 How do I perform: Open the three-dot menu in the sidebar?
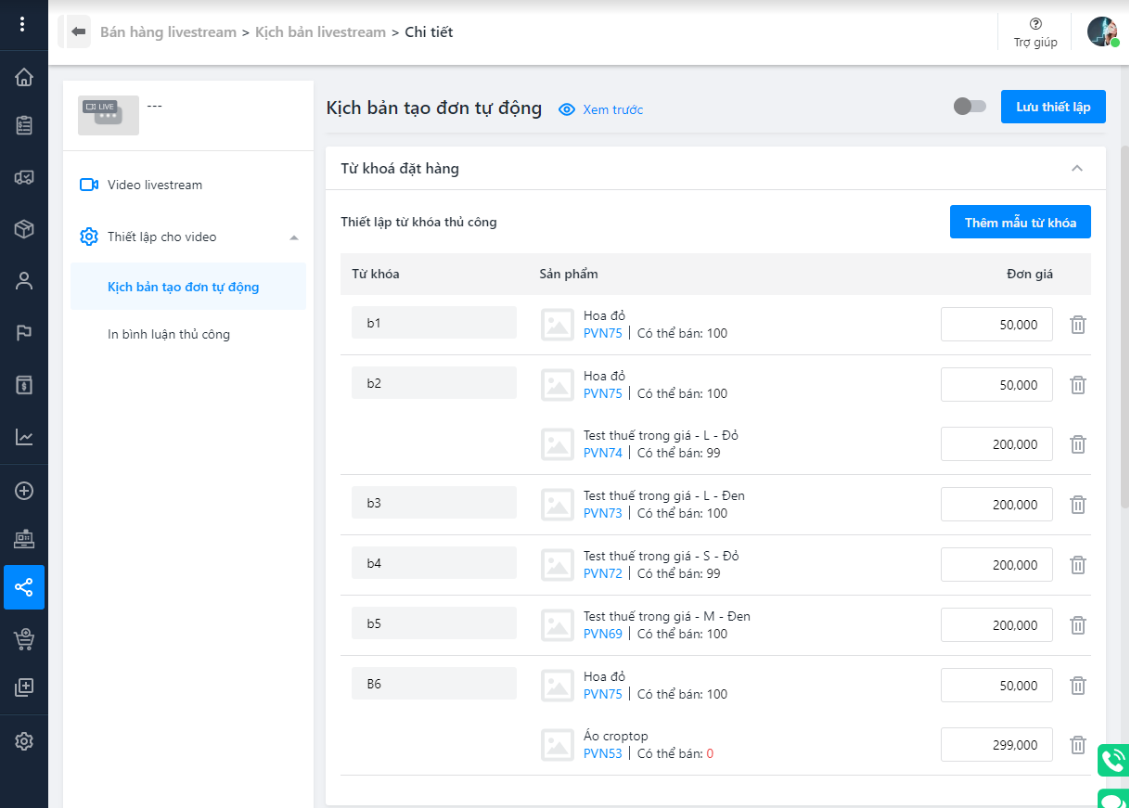22,24
